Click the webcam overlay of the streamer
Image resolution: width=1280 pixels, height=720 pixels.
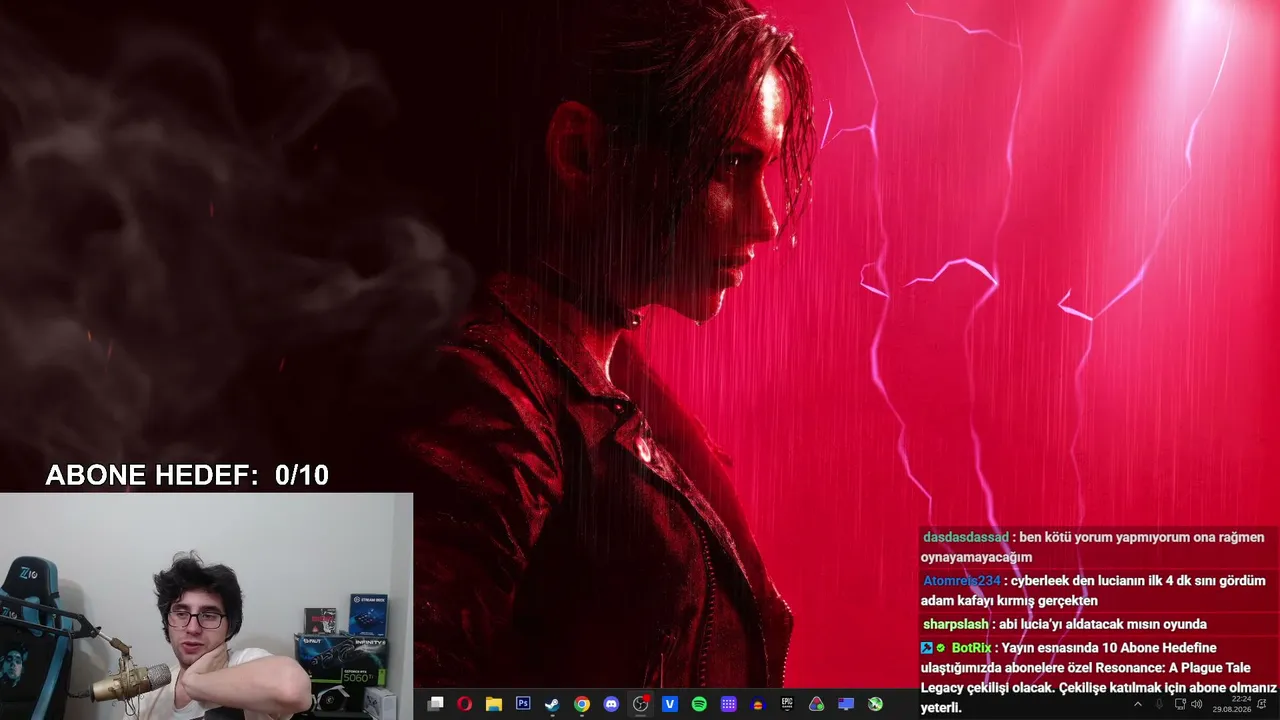click(206, 606)
